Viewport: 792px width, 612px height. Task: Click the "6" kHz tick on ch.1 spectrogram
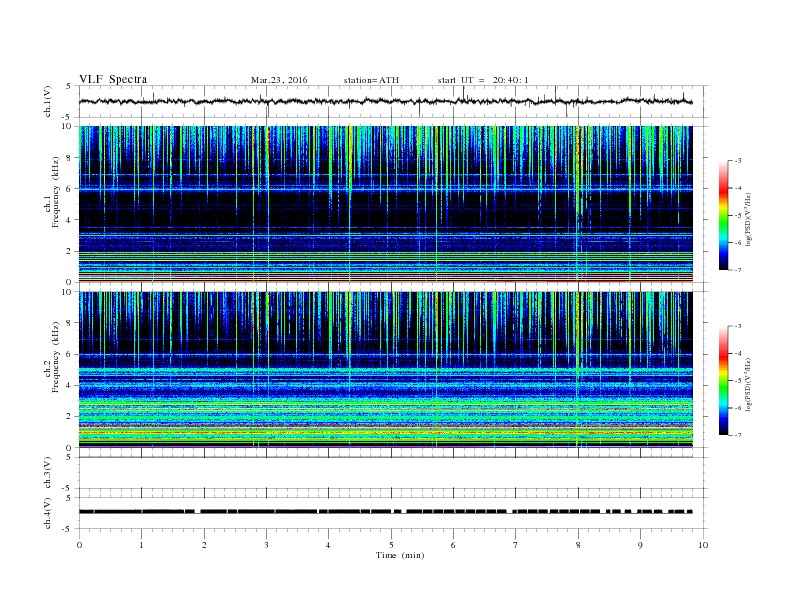coord(69,189)
